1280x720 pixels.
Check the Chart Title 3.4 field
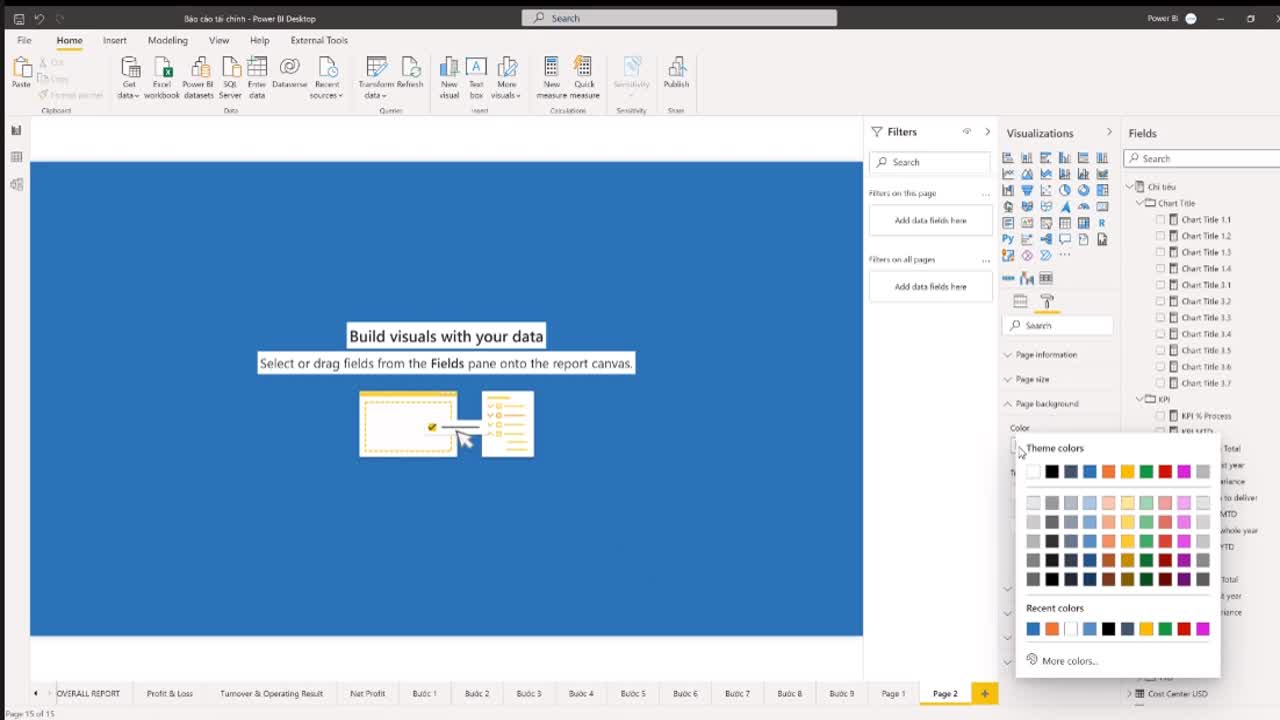tap(1160, 334)
